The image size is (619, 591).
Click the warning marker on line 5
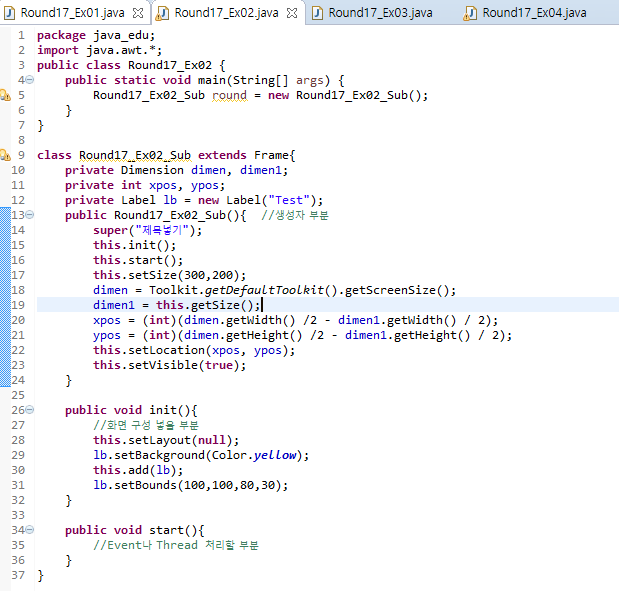tap(5, 95)
